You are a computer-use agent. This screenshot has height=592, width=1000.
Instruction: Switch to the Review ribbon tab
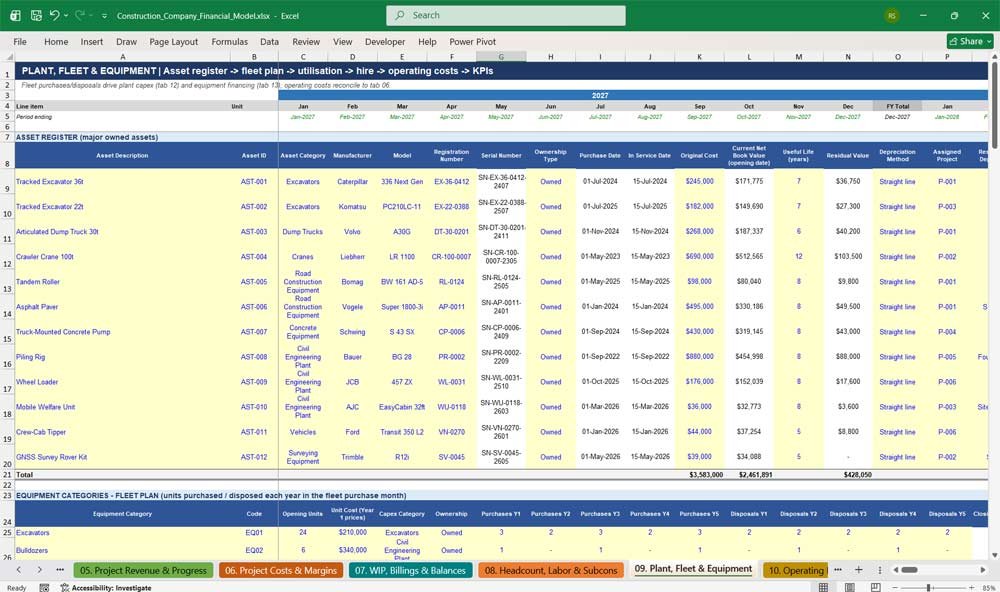[x=306, y=41]
